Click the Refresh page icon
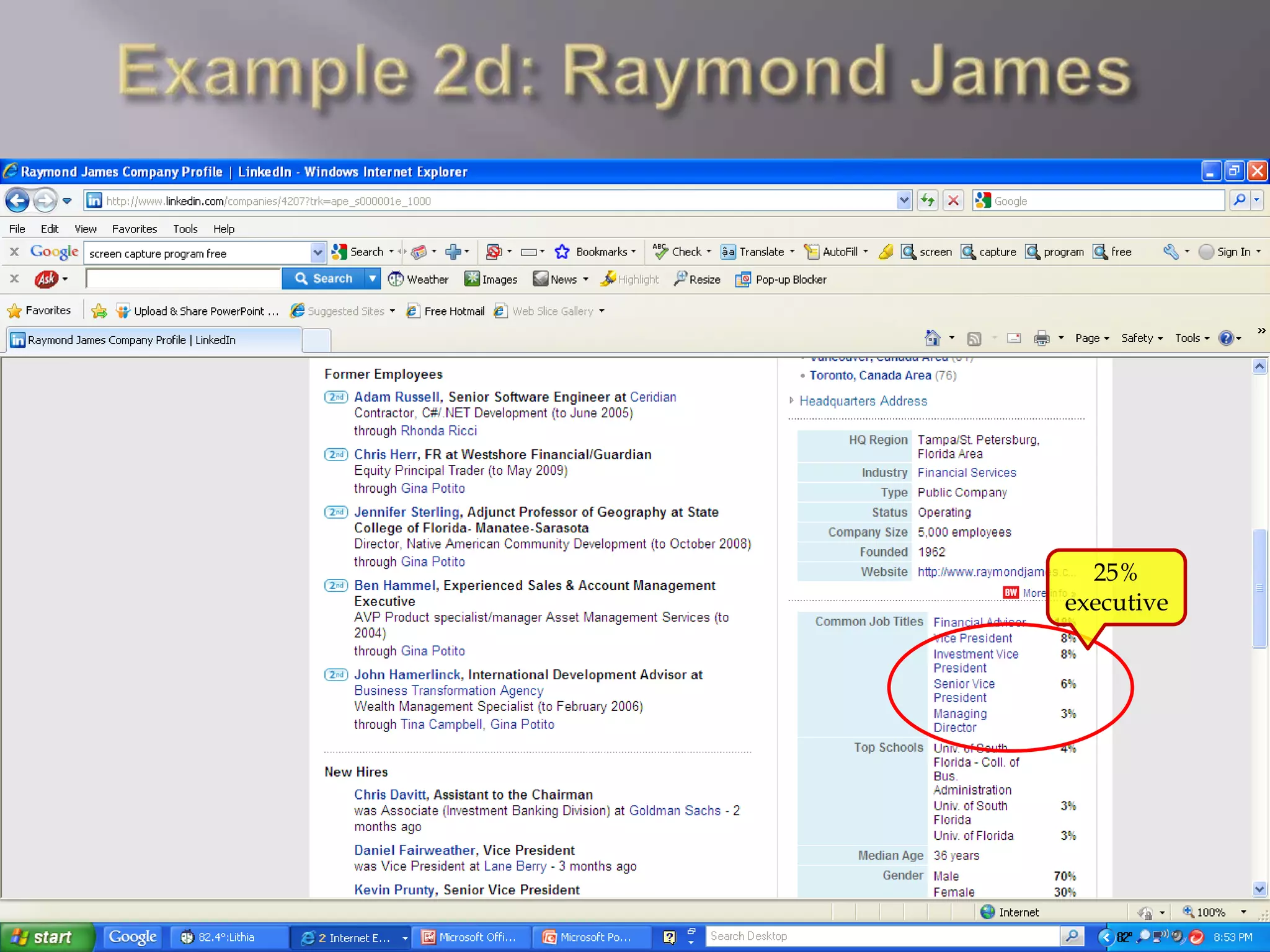Viewport: 1270px width, 952px height. (x=928, y=201)
